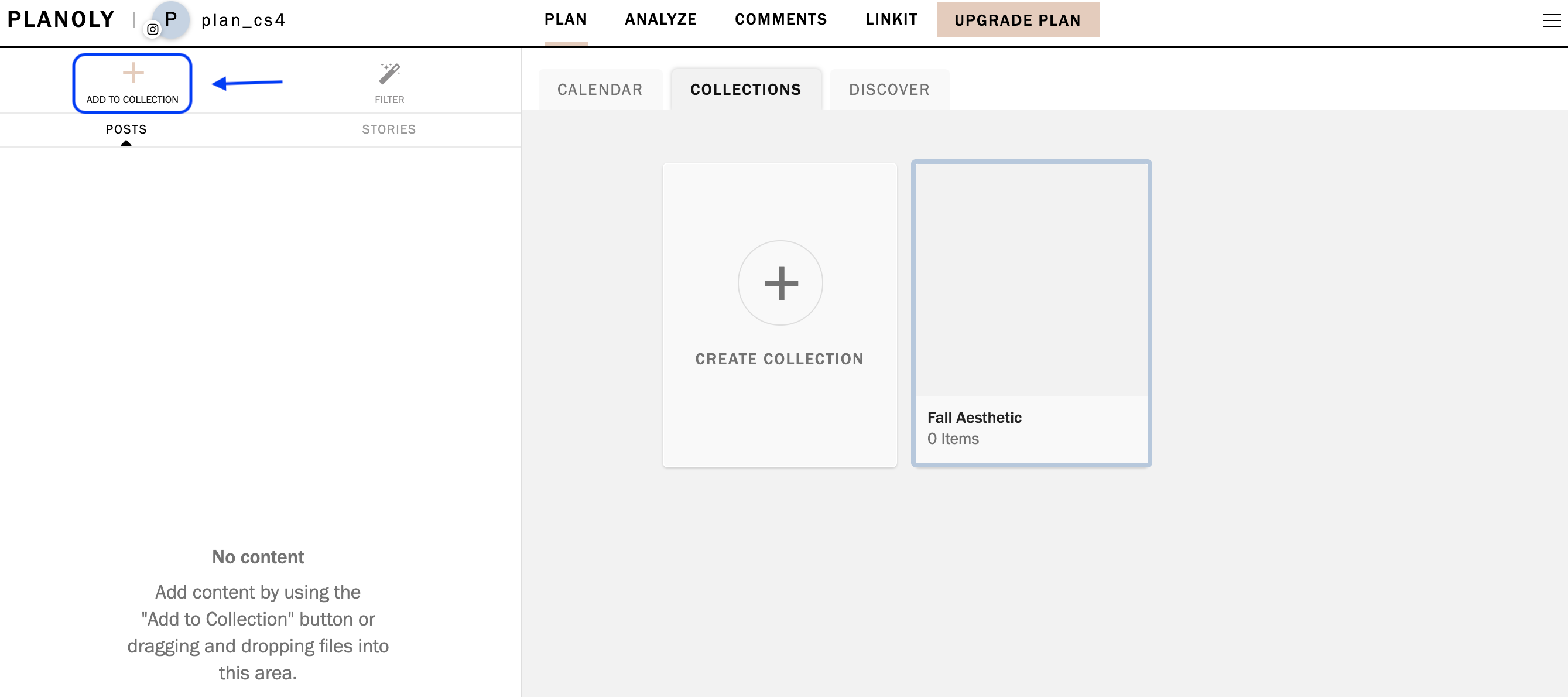Switch to the Stories tab
This screenshot has height=697, width=1568.
point(389,129)
